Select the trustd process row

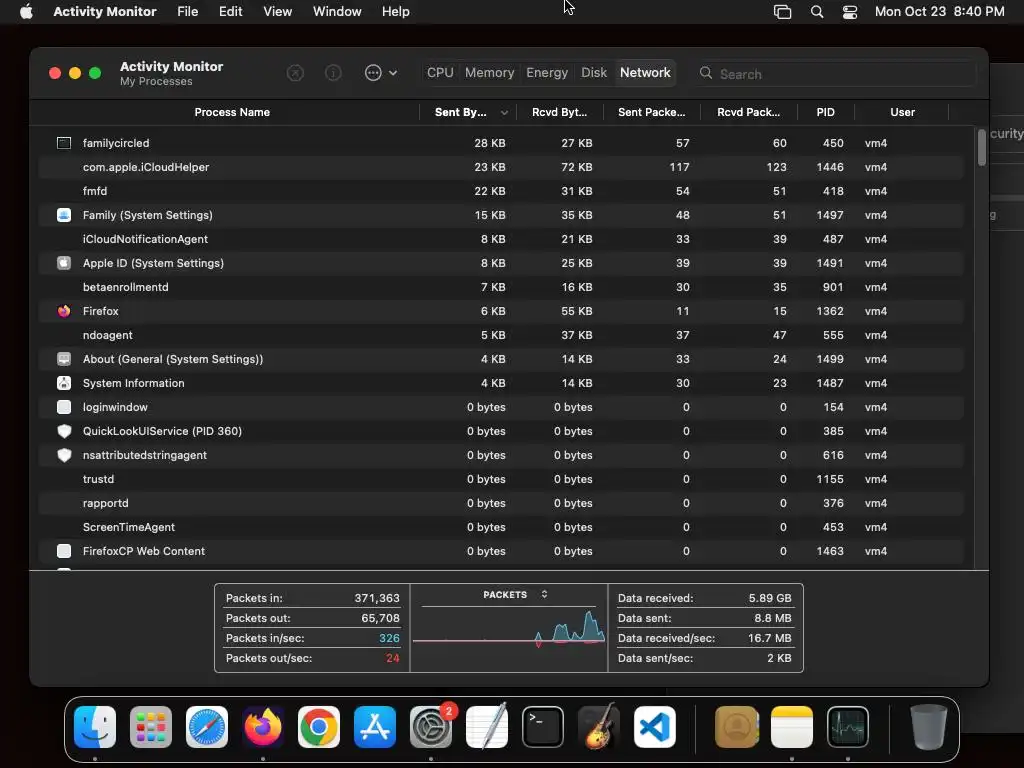(x=501, y=479)
